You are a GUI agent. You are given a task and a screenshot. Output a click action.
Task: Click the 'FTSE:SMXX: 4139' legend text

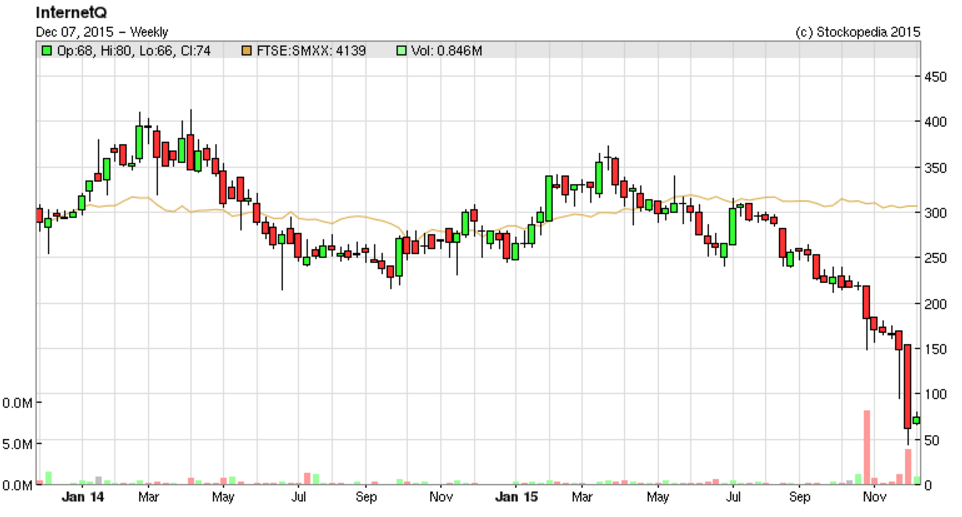tap(311, 51)
